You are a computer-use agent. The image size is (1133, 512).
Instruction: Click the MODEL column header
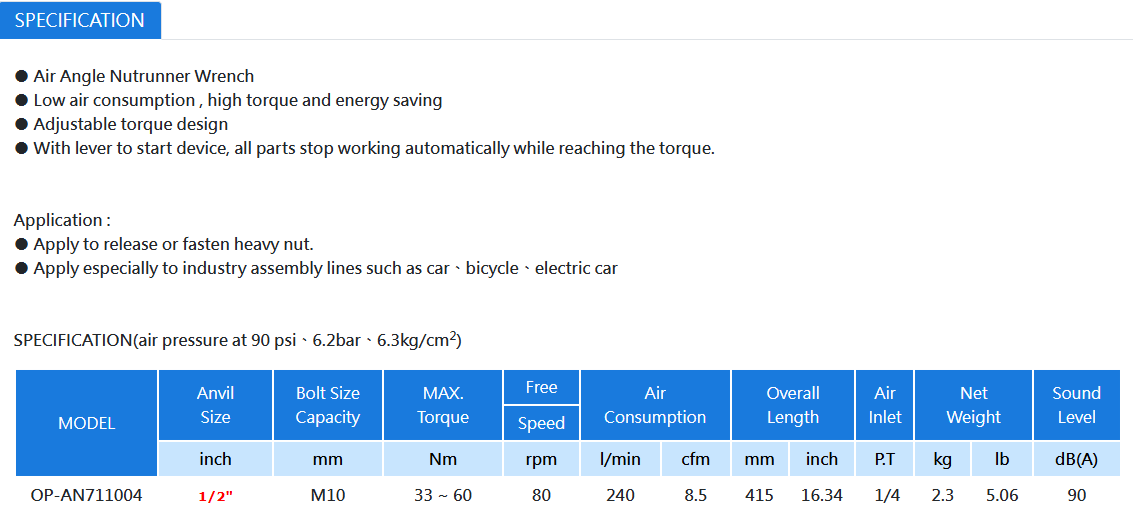87,423
